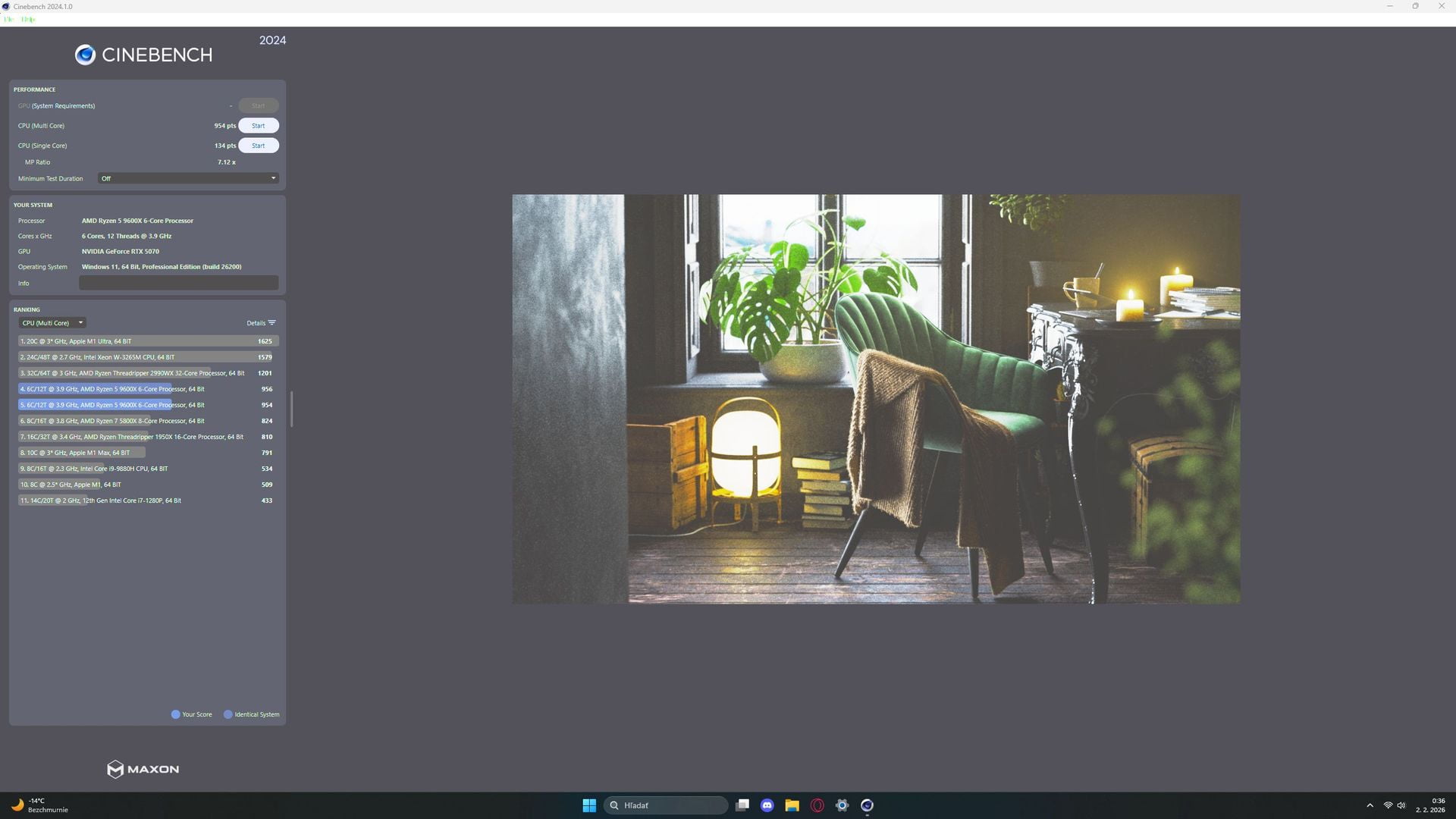Click the Identical System legend color dot

point(228,714)
